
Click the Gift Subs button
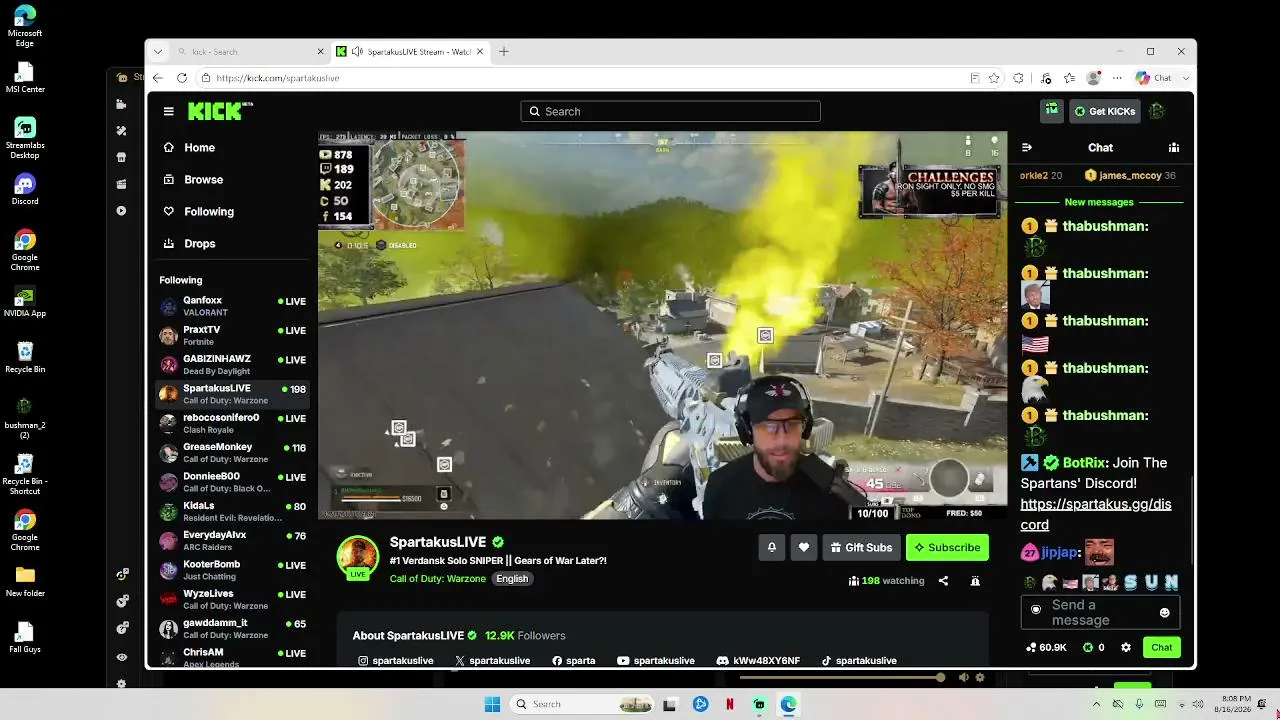click(861, 547)
